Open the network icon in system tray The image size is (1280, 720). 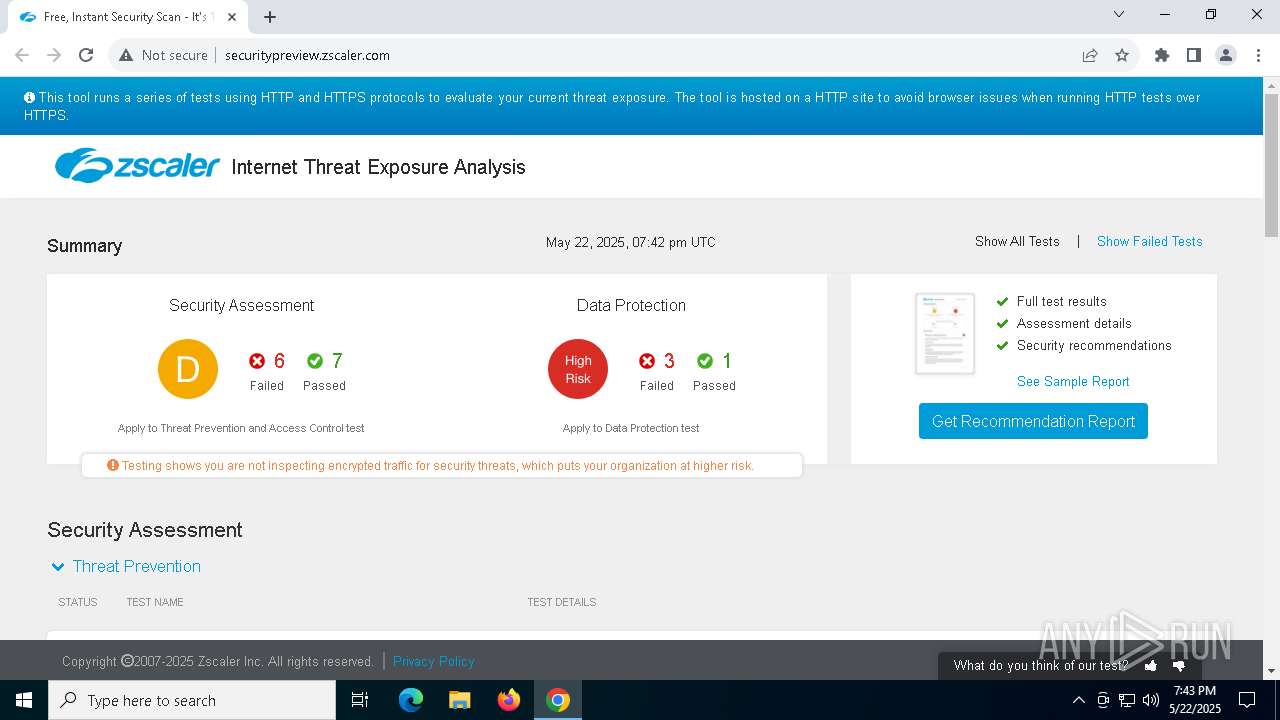(x=1127, y=700)
